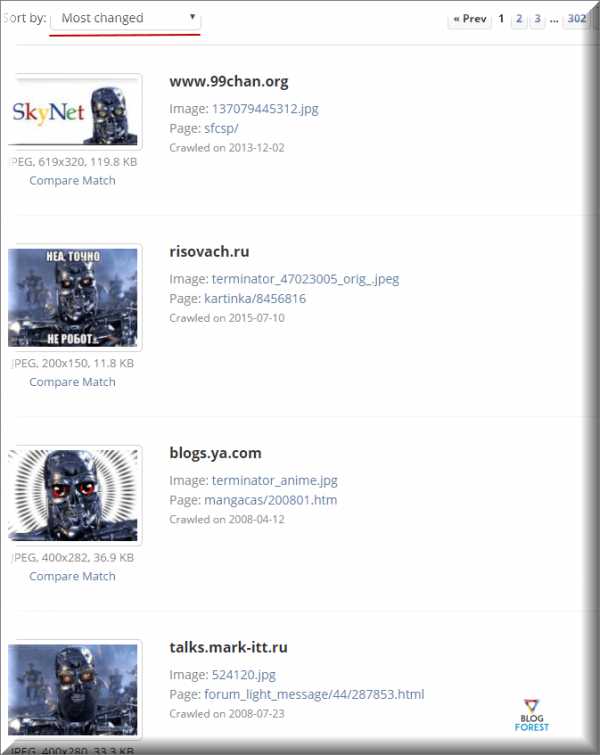Viewport: 600px width, 755px height.
Task: Select the '400x282, 36.9 KB' file info
Action: pyautogui.click(x=88, y=558)
